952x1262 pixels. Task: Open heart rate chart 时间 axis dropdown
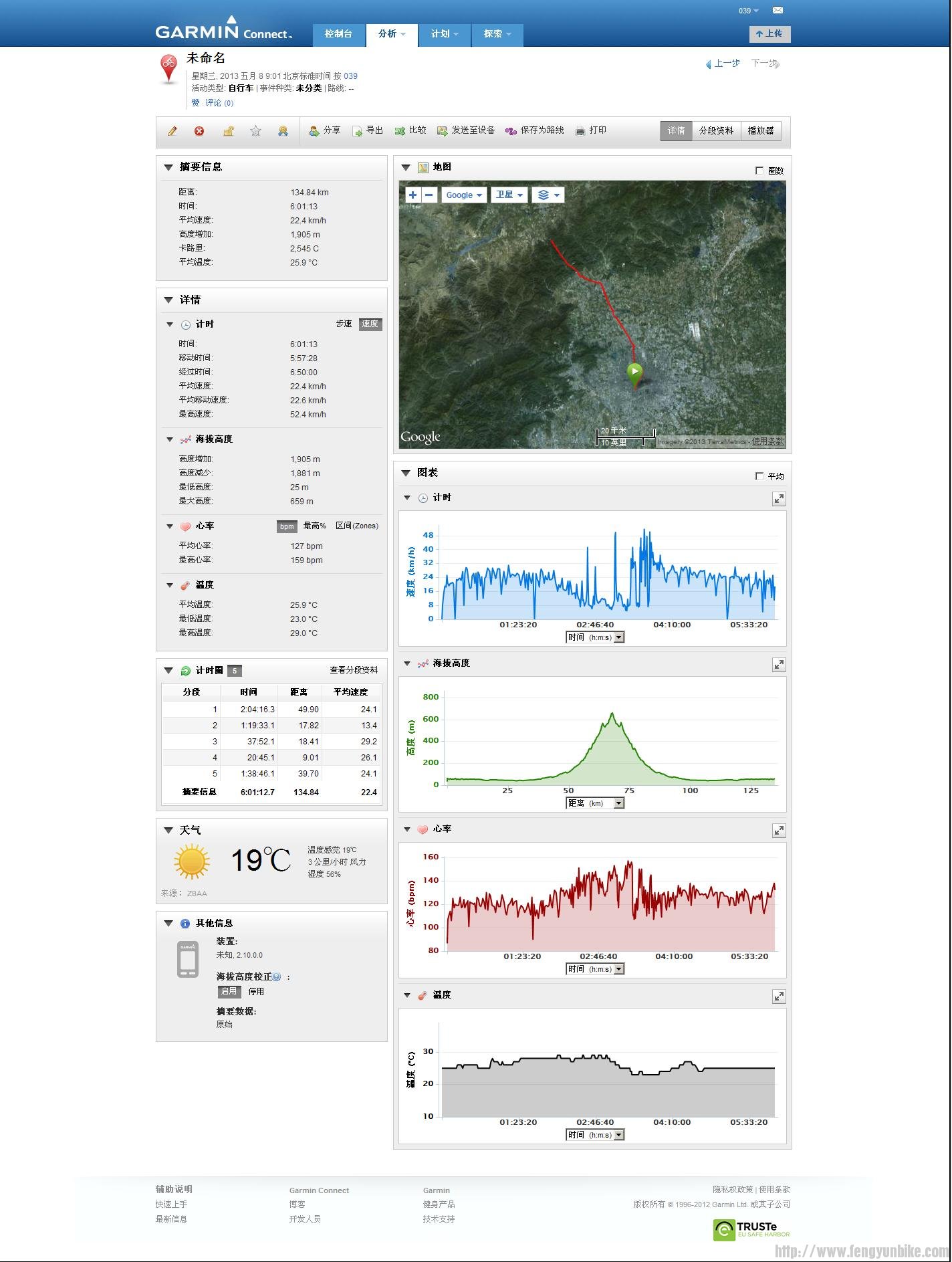pos(595,969)
